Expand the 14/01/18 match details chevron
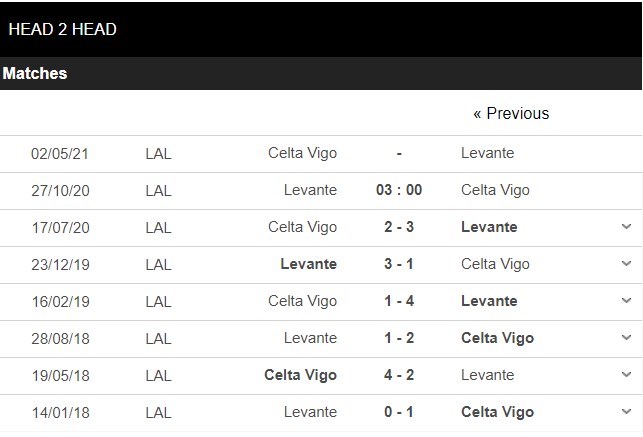643x437 pixels. [x=626, y=412]
